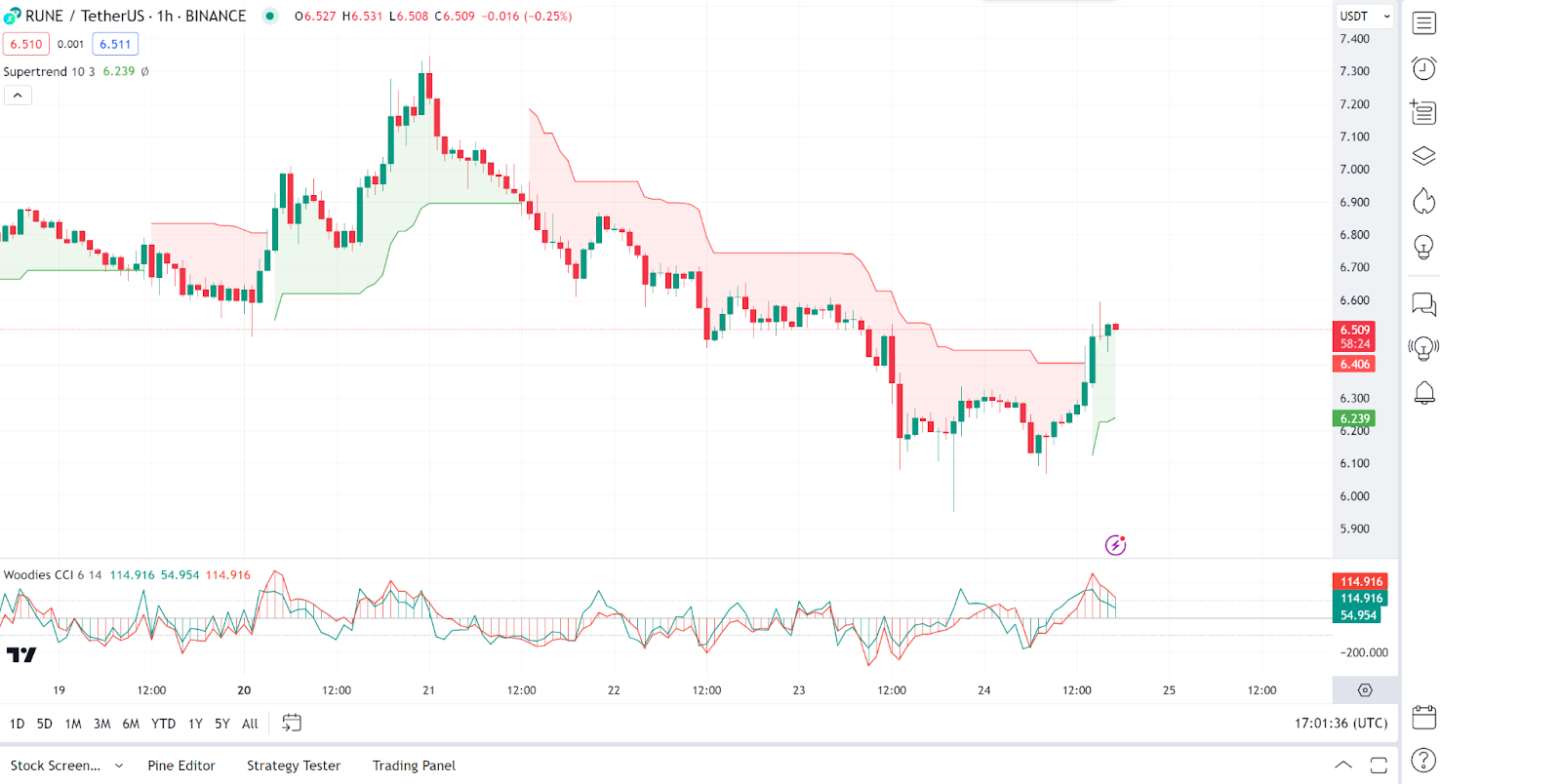The width and height of the screenshot is (1561, 784).
Task: Select the YTD time range
Action: tap(163, 724)
